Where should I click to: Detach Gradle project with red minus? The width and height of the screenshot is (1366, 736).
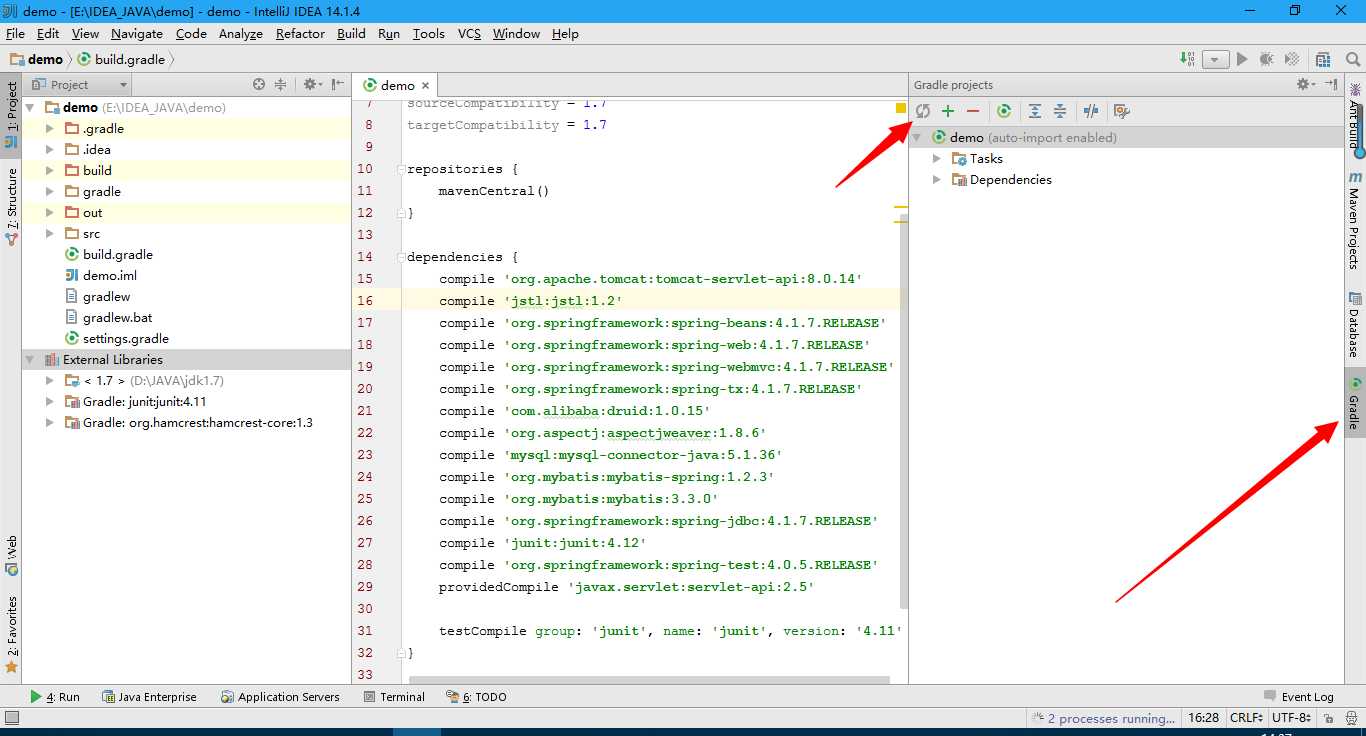tap(973, 111)
